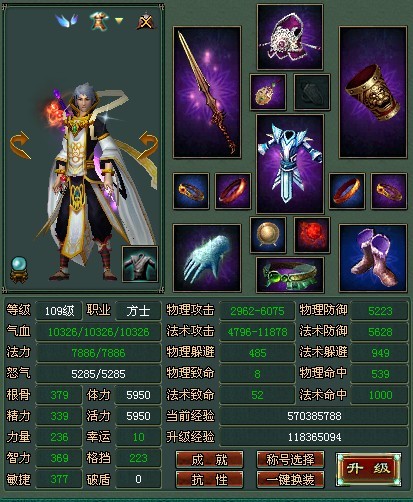Viewport: 413px width, 502px height.
Task: Click the purple helmet equipment slot
Action: coord(290,37)
